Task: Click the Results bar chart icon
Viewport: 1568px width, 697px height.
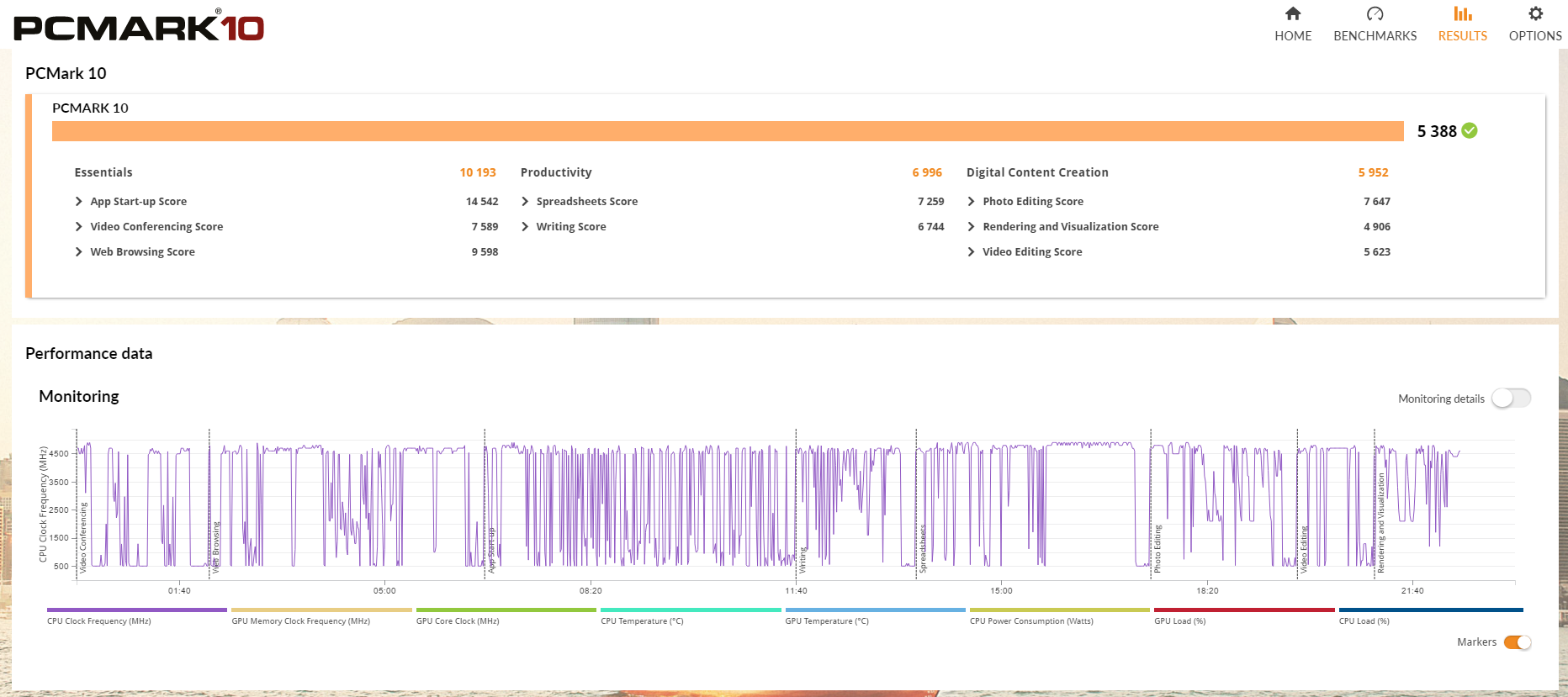Action: click(1463, 13)
